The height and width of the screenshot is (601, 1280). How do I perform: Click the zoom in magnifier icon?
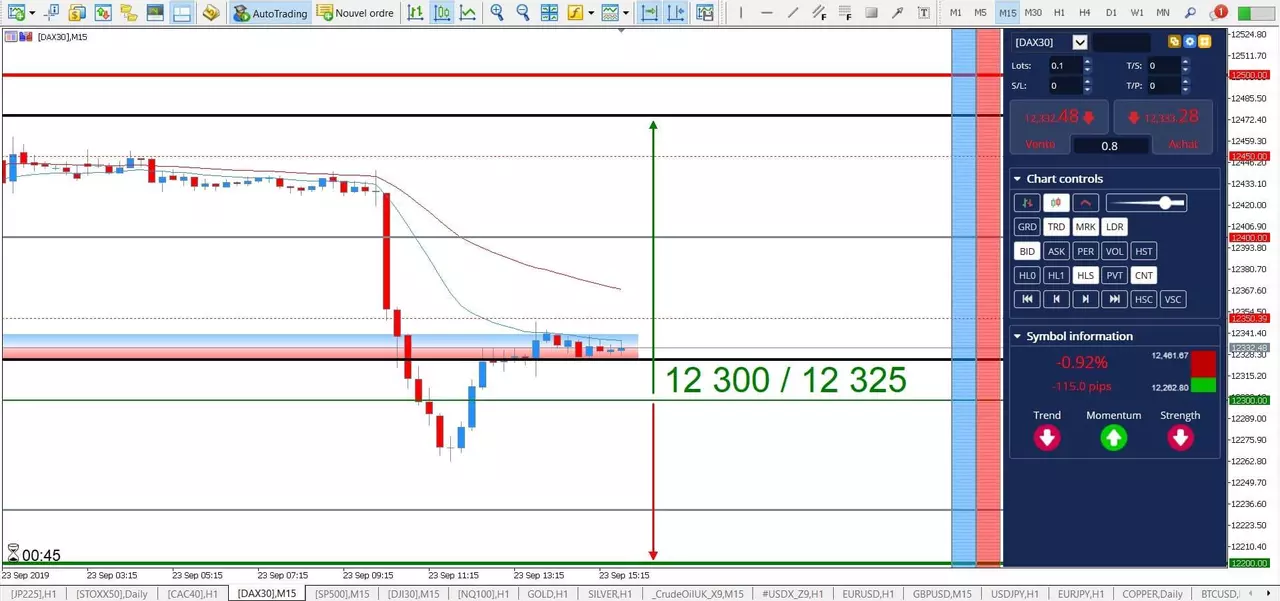pyautogui.click(x=497, y=13)
